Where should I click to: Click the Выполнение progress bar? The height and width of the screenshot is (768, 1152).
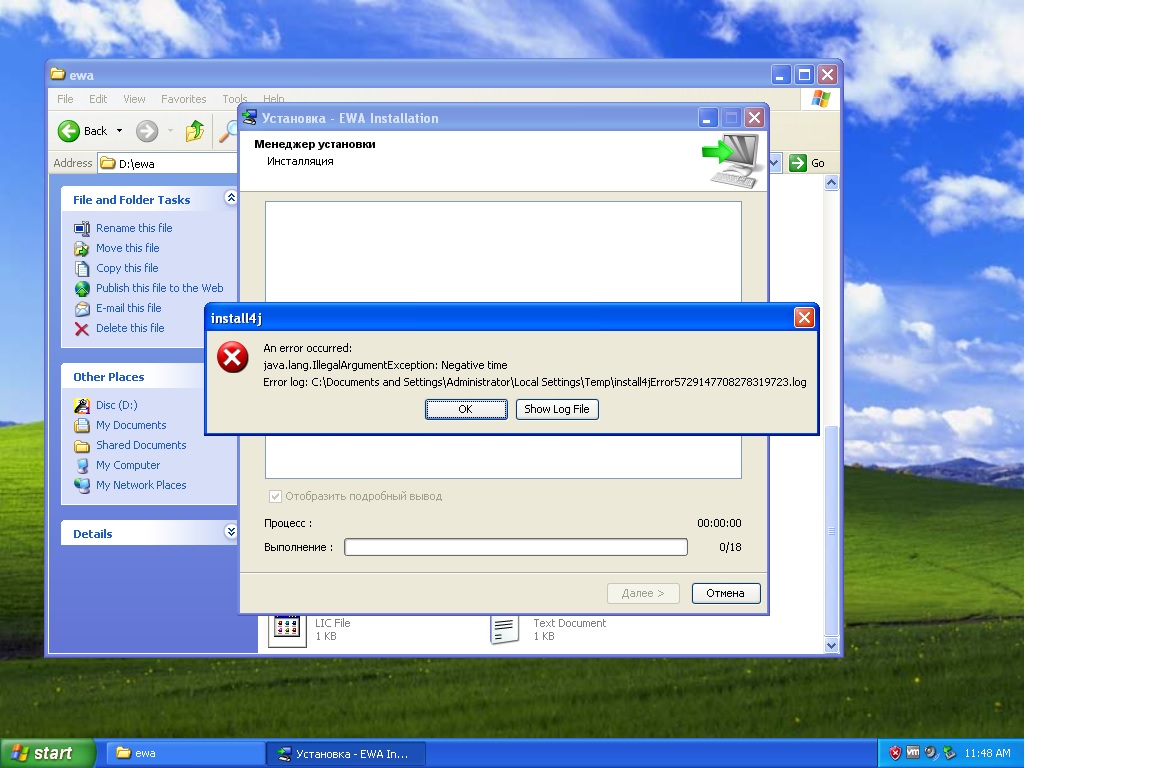pyautogui.click(x=516, y=547)
